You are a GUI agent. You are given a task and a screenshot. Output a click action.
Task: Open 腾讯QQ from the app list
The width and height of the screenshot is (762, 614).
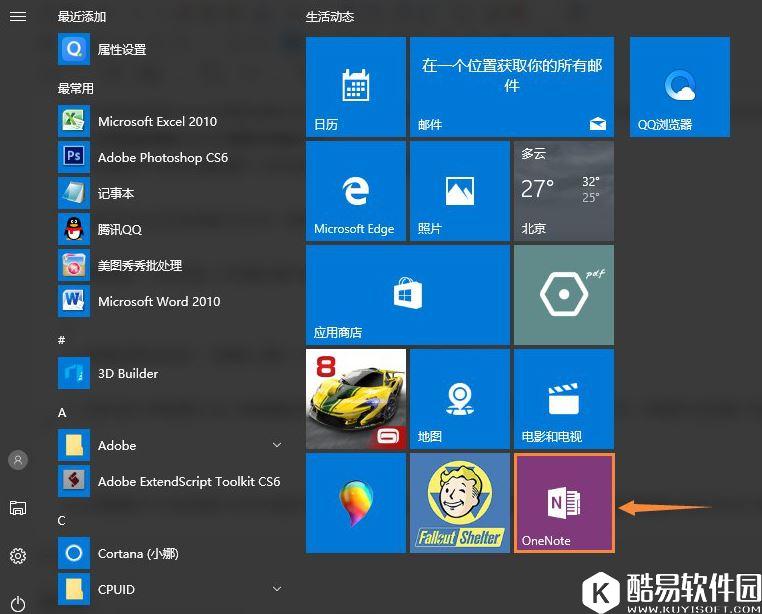[170, 229]
